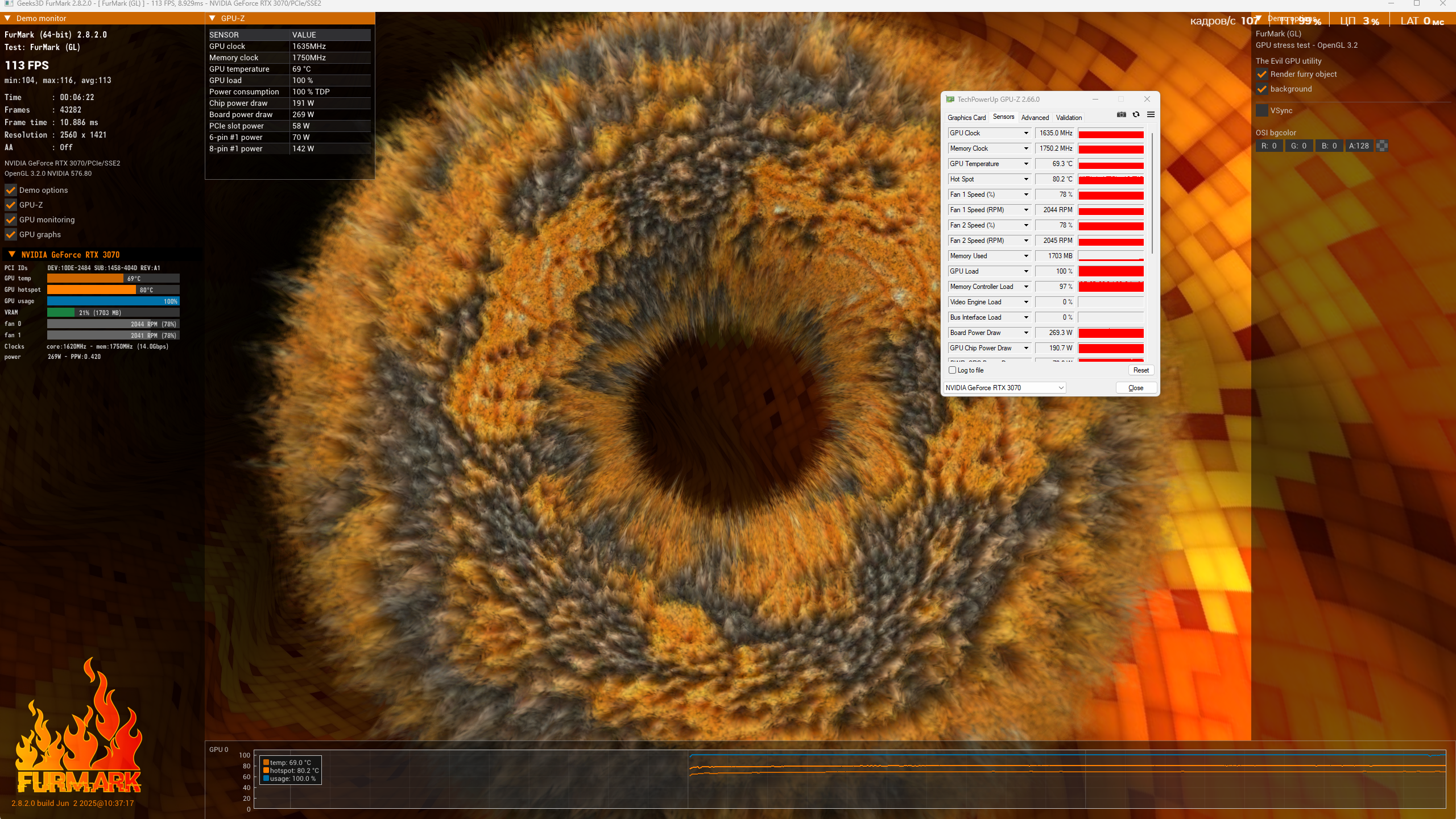The image size is (1456, 819).
Task: Open the Fan 1 Speed (%) dropdown
Action: pos(1026,195)
